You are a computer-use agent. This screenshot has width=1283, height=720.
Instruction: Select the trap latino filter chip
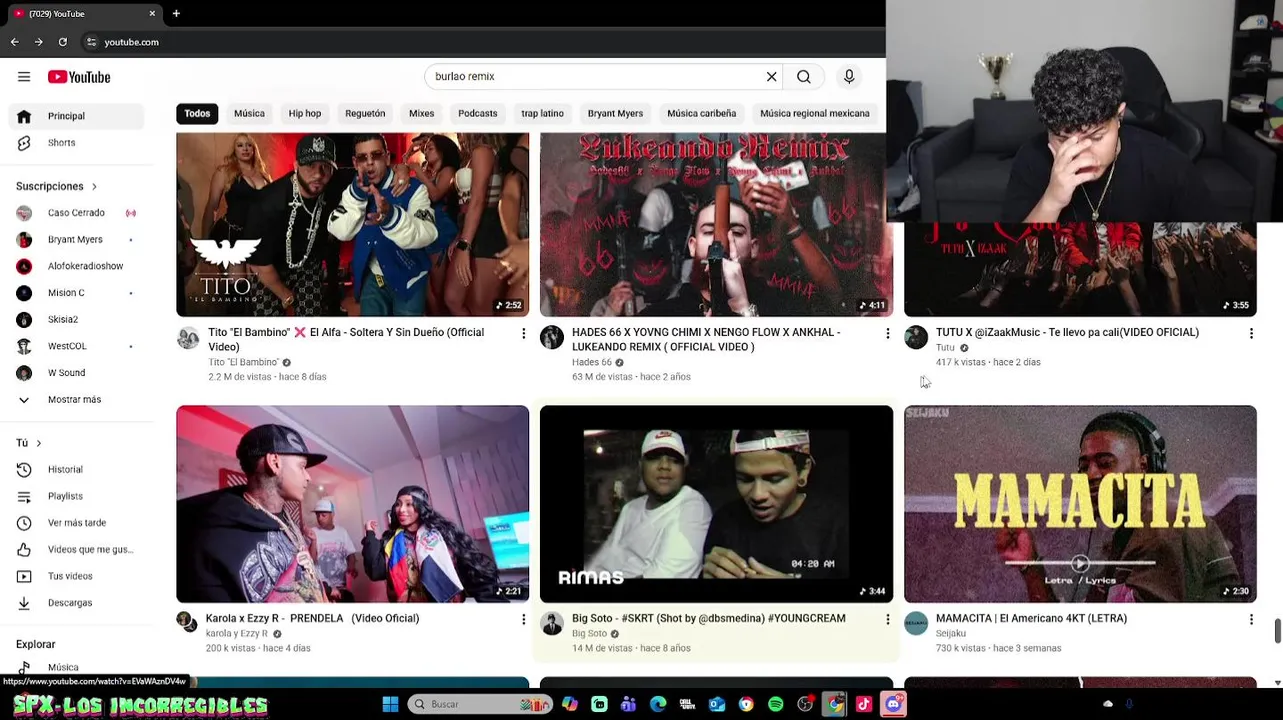(542, 113)
